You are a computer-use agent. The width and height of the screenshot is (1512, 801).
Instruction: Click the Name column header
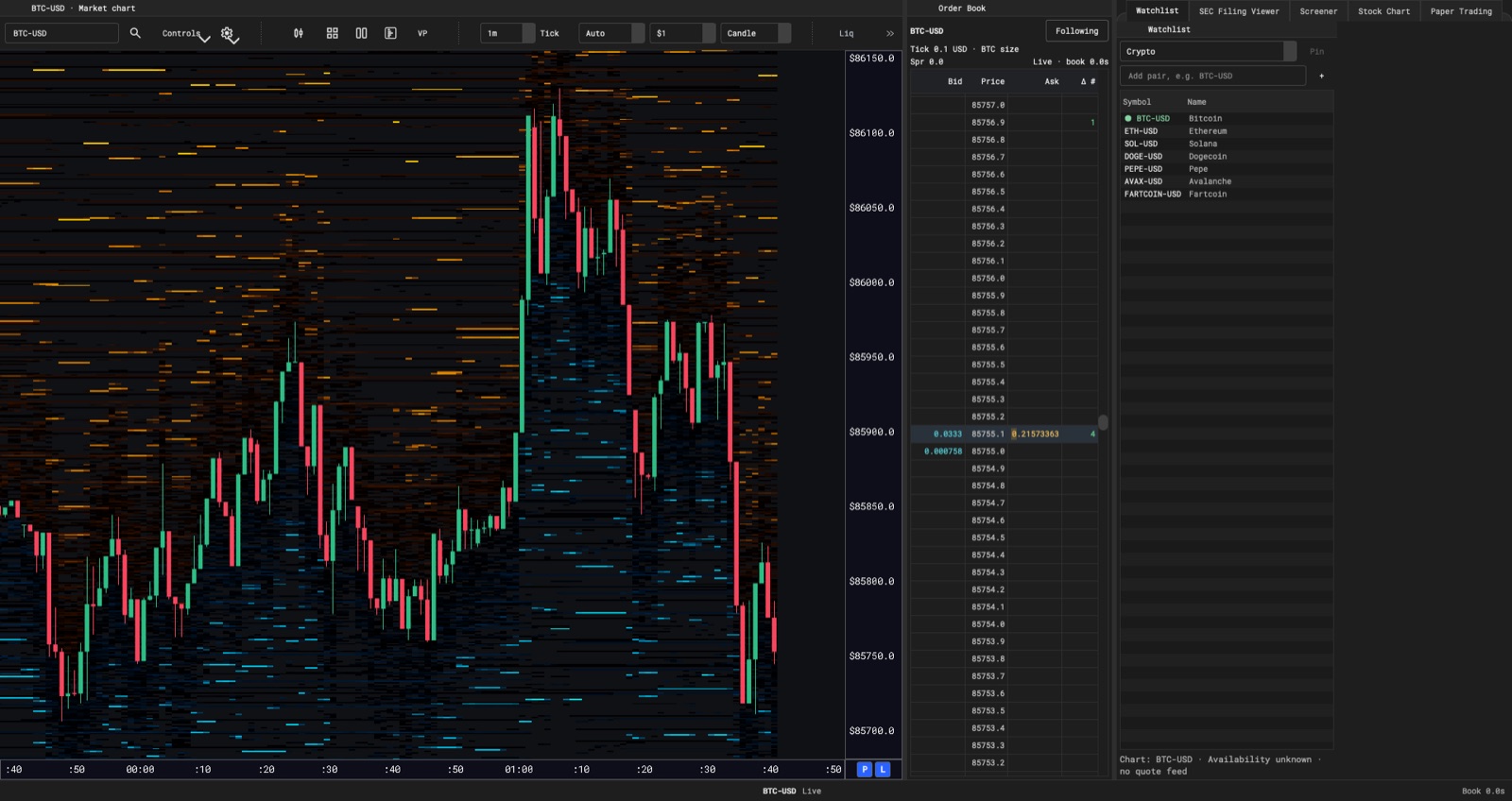[1196, 102]
